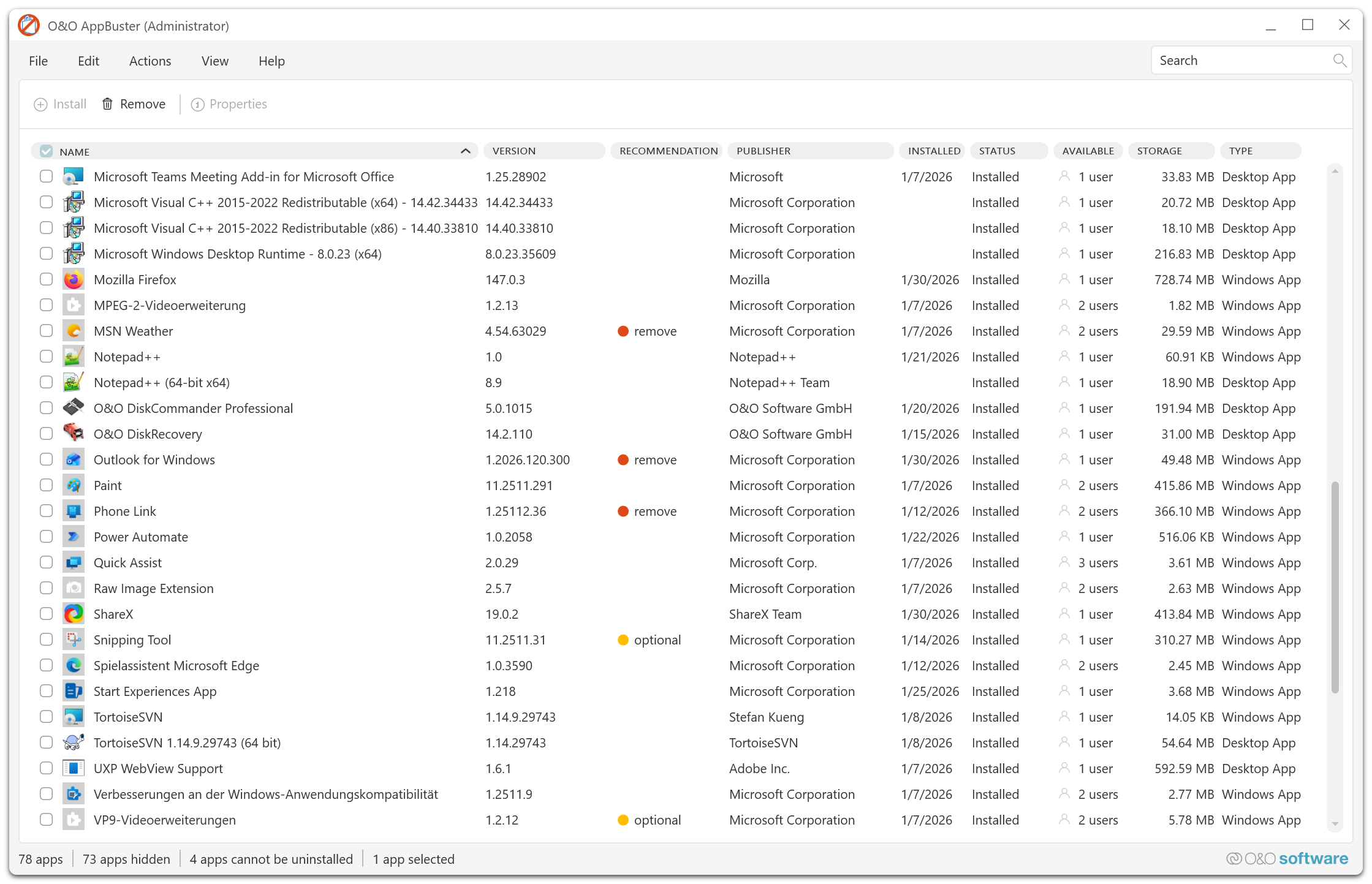
Task: Click the O&O software logo link
Action: tap(1287, 859)
